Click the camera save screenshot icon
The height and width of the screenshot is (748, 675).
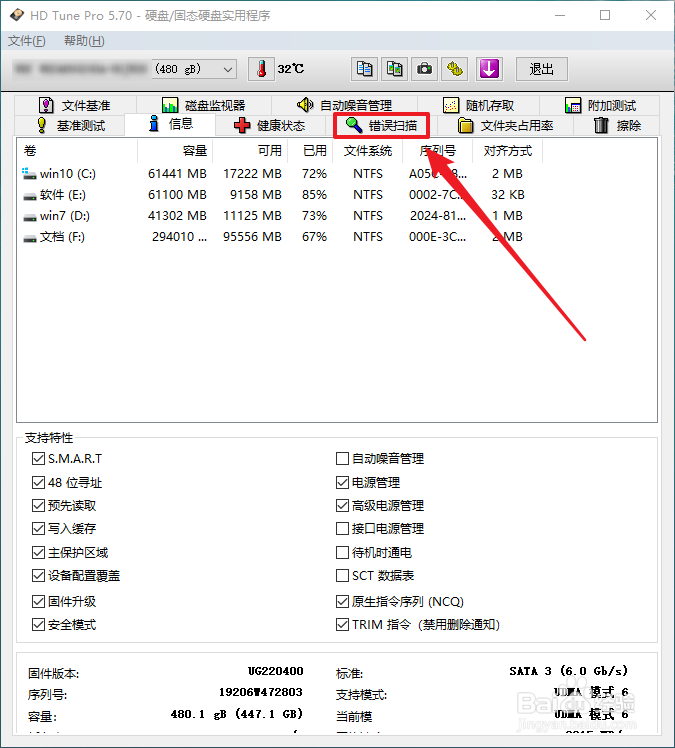point(425,70)
